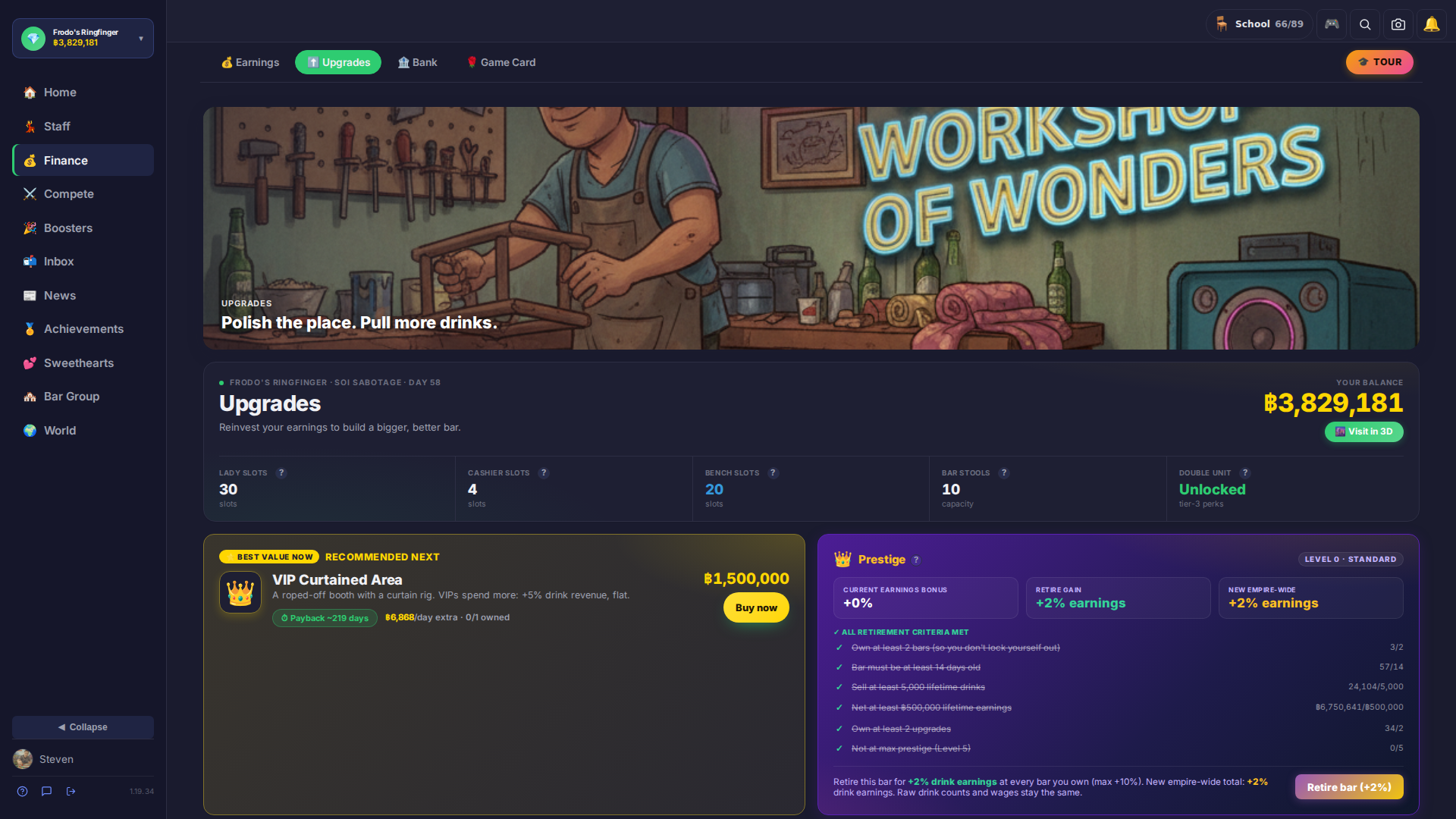This screenshot has width=1456, height=819.
Task: Start the TOUR
Action: [1379, 62]
